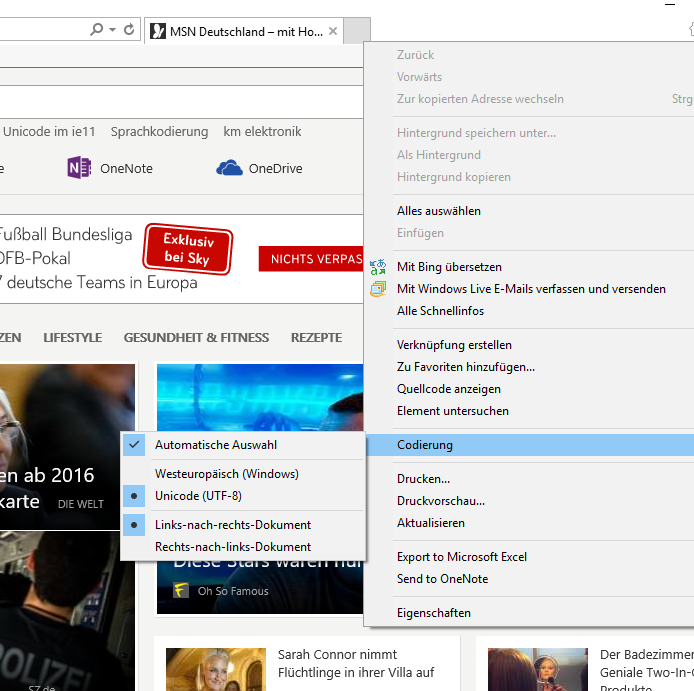Image resolution: width=694 pixels, height=691 pixels.
Task: Click 'Sprachkodierung' search suggestion
Action: [x=159, y=132]
